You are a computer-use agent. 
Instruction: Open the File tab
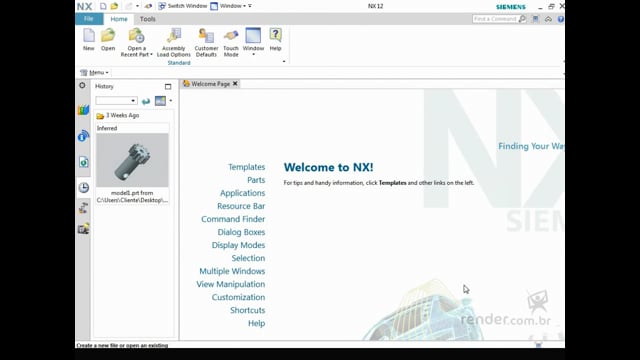tap(89, 19)
